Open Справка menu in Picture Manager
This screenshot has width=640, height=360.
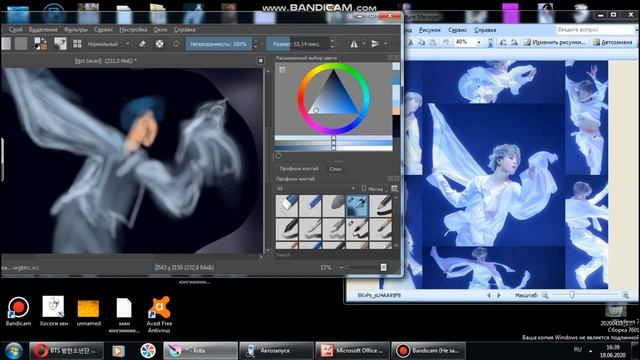click(485, 30)
